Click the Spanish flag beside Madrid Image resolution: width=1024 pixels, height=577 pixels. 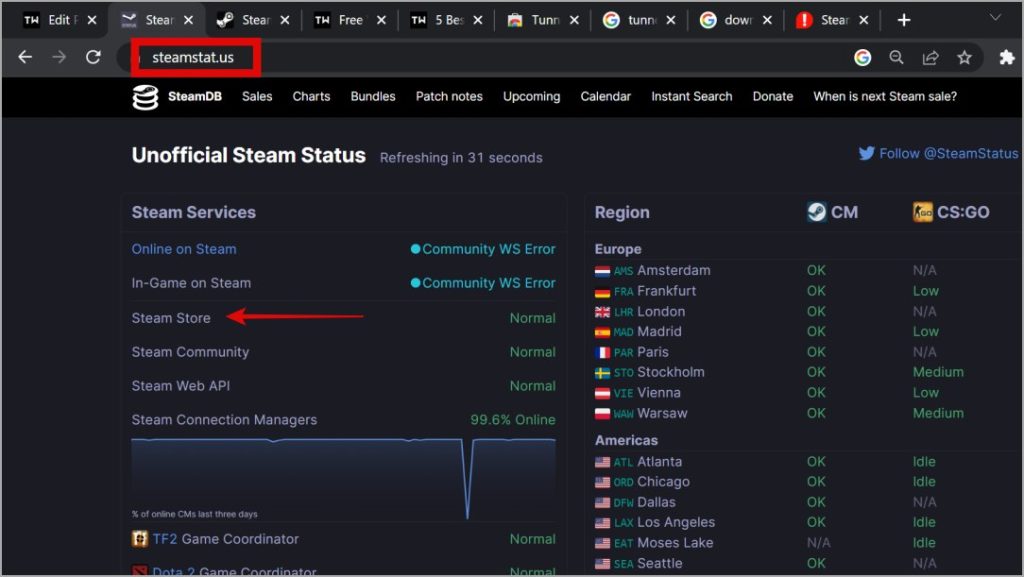[x=602, y=332]
